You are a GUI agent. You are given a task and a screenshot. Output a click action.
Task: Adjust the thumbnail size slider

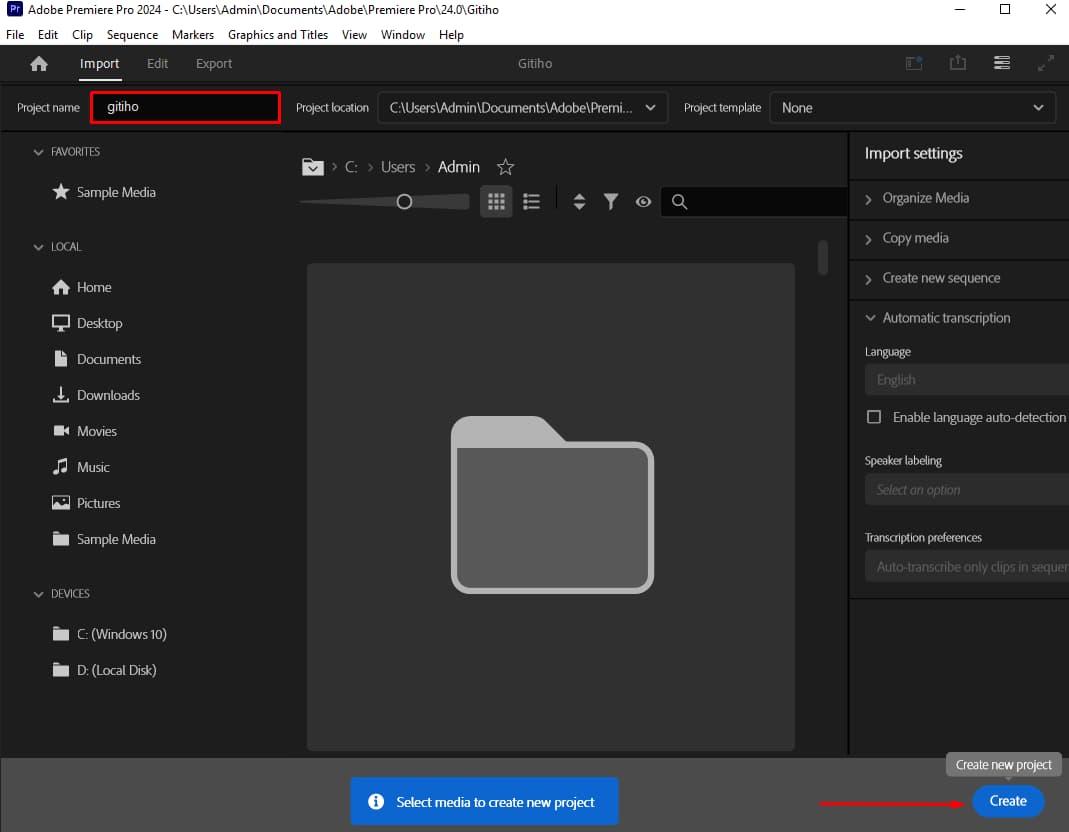click(404, 201)
